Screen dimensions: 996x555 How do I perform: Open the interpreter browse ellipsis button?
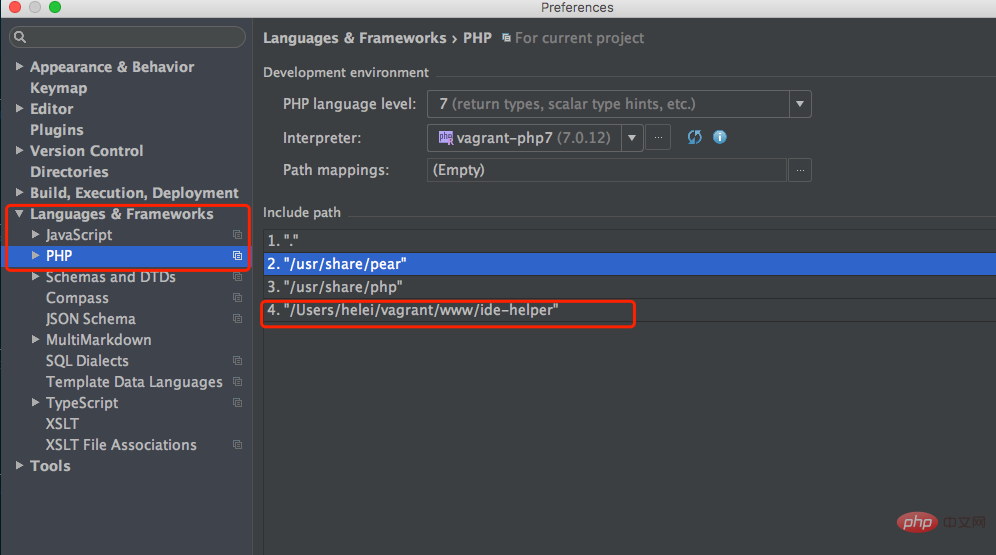(657, 137)
